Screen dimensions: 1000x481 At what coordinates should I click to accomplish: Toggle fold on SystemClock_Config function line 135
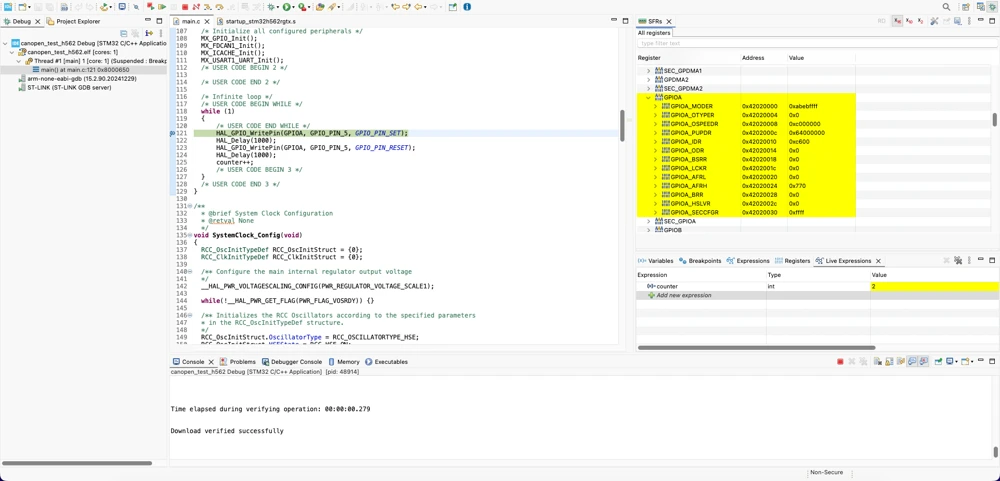click(x=189, y=235)
